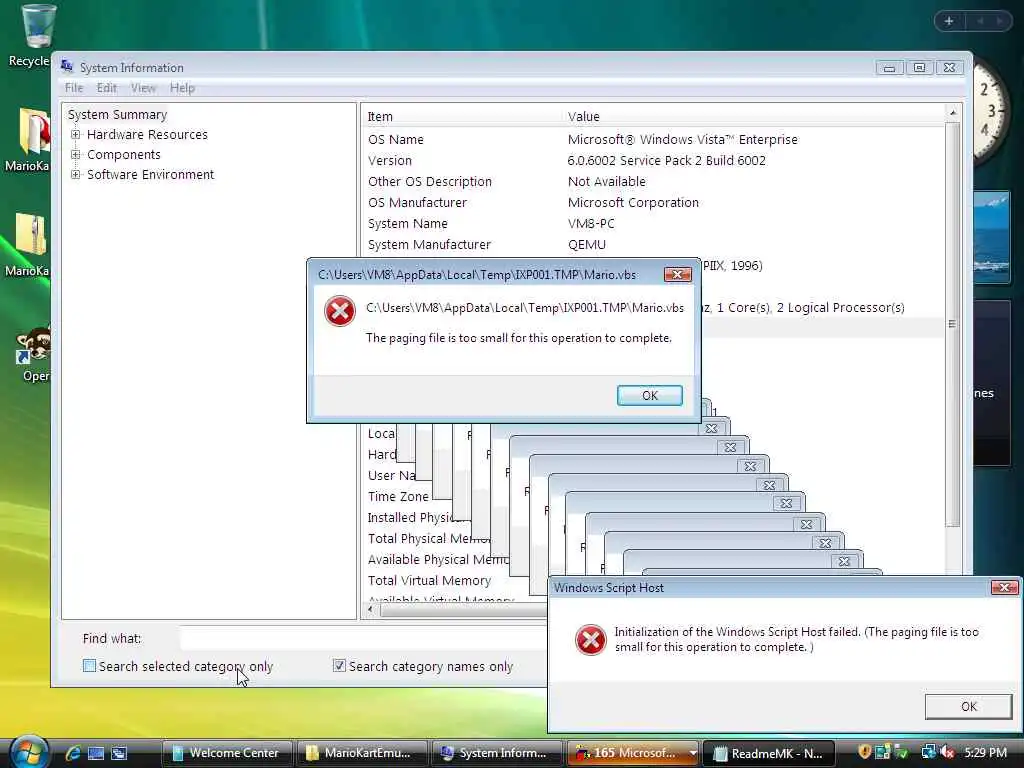Switch to System Information taskbar button

click(x=497, y=753)
